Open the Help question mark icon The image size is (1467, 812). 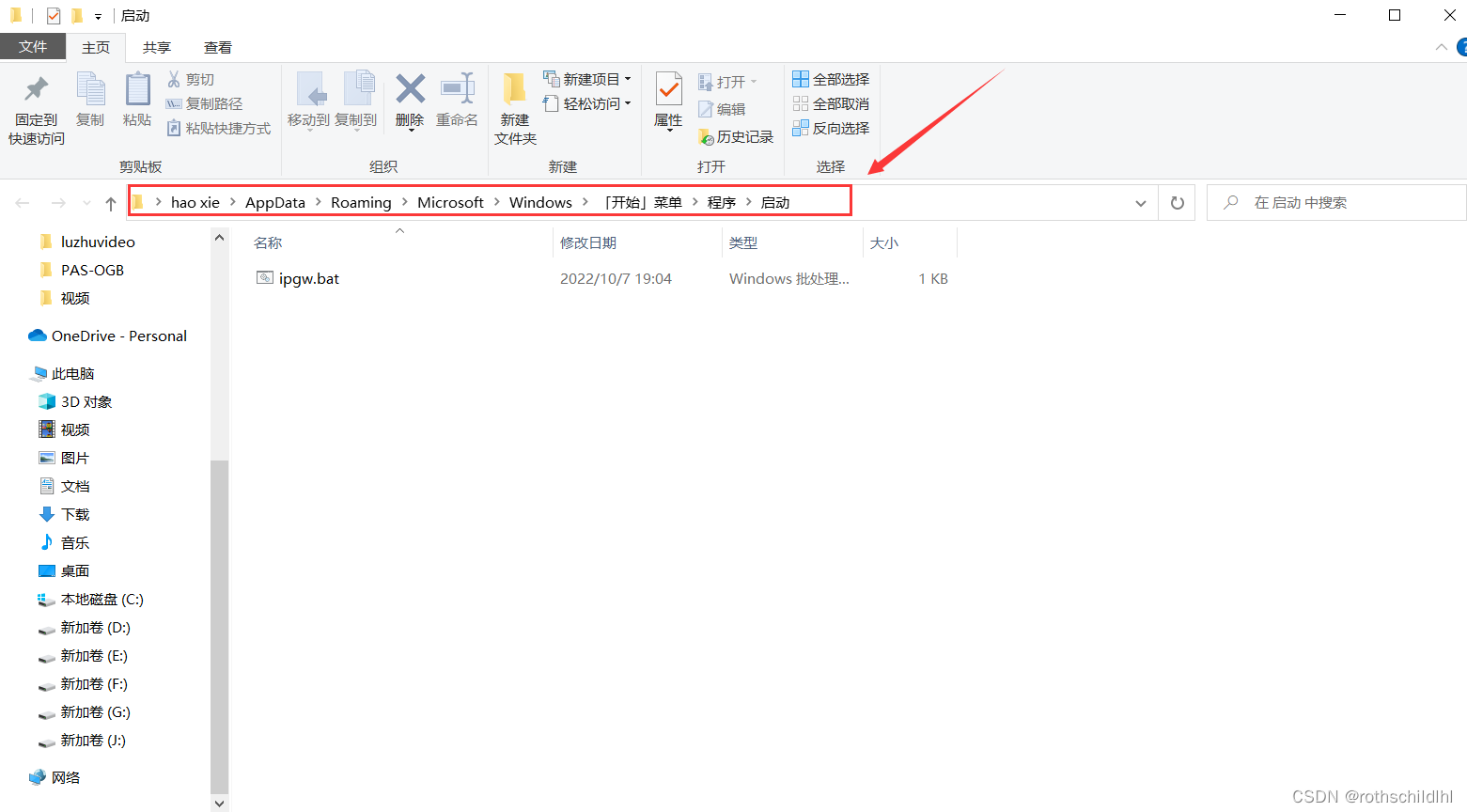(x=1461, y=47)
